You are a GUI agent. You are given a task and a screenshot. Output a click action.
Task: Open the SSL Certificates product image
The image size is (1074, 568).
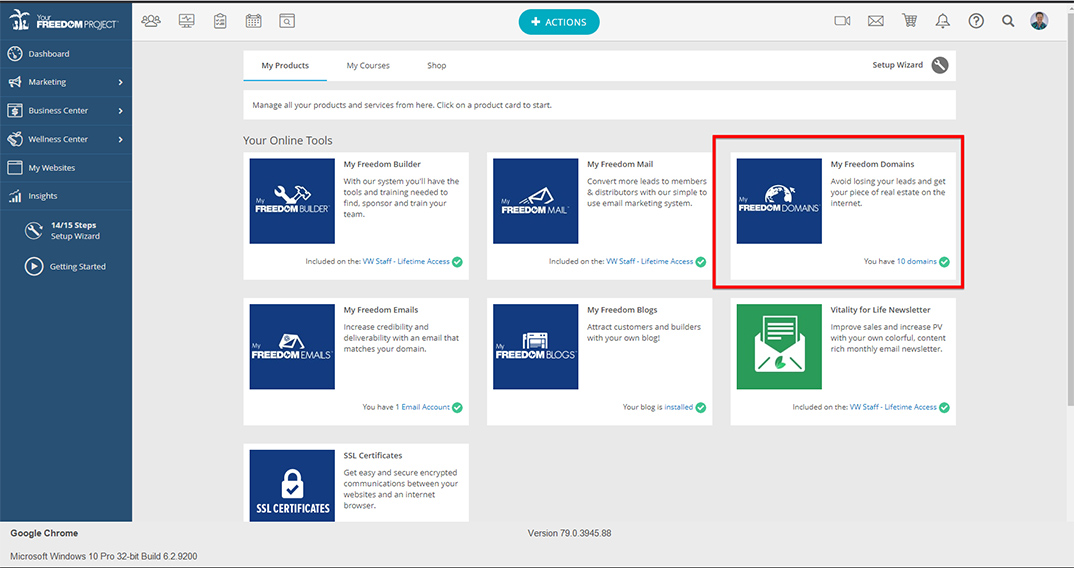click(292, 486)
